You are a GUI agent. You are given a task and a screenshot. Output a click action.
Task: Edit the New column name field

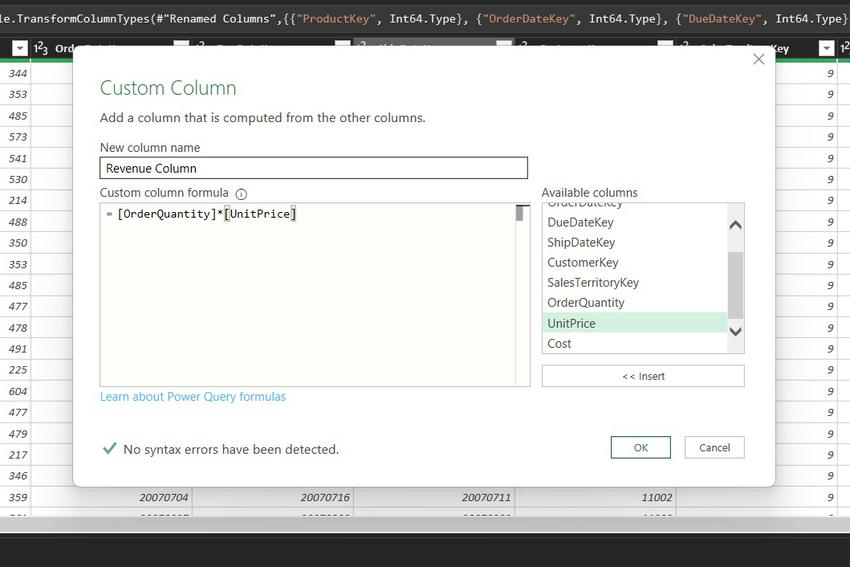tap(313, 168)
